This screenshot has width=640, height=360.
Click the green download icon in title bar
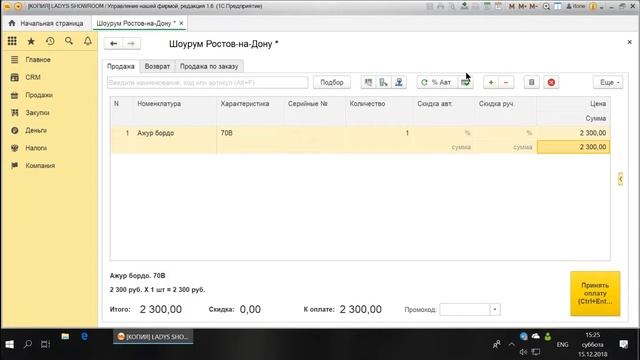(464, 6)
